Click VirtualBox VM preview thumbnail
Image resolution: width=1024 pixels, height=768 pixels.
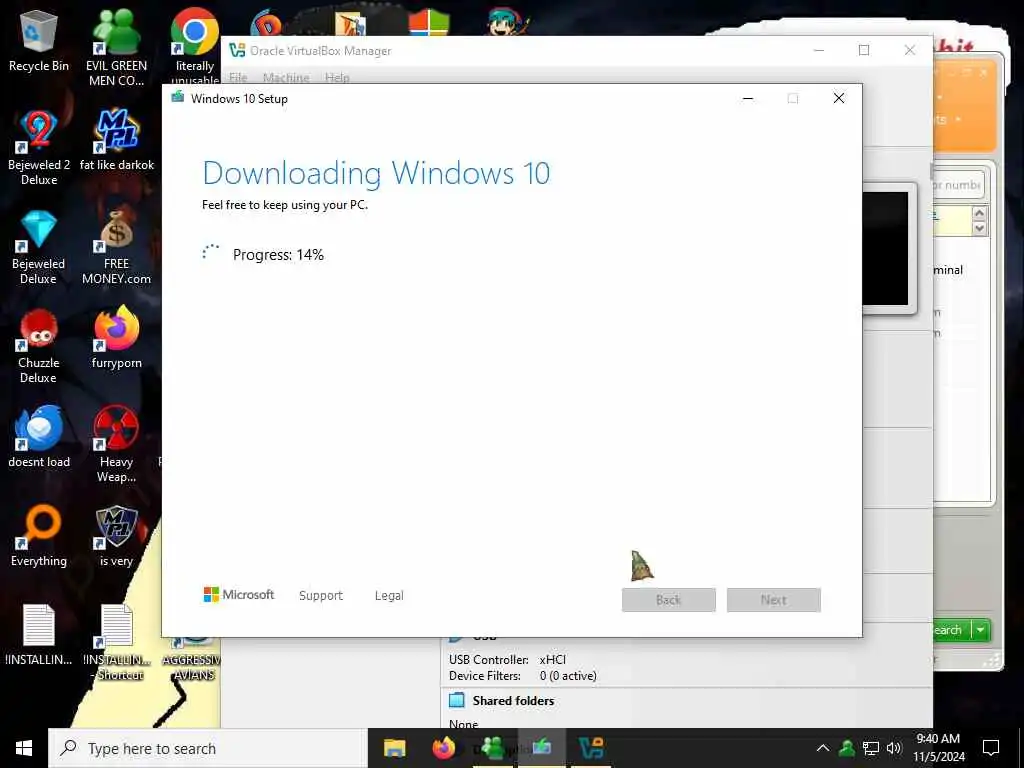tap(889, 248)
